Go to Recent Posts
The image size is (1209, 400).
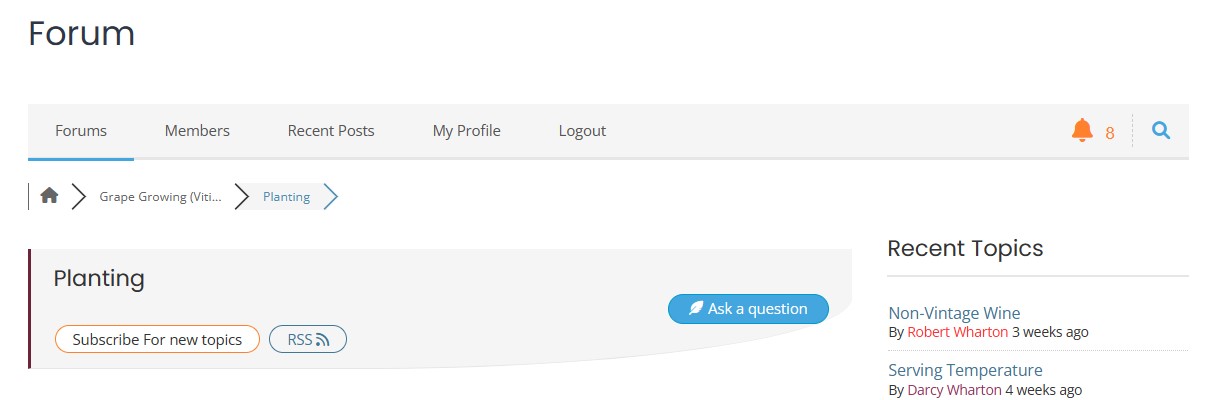click(331, 131)
